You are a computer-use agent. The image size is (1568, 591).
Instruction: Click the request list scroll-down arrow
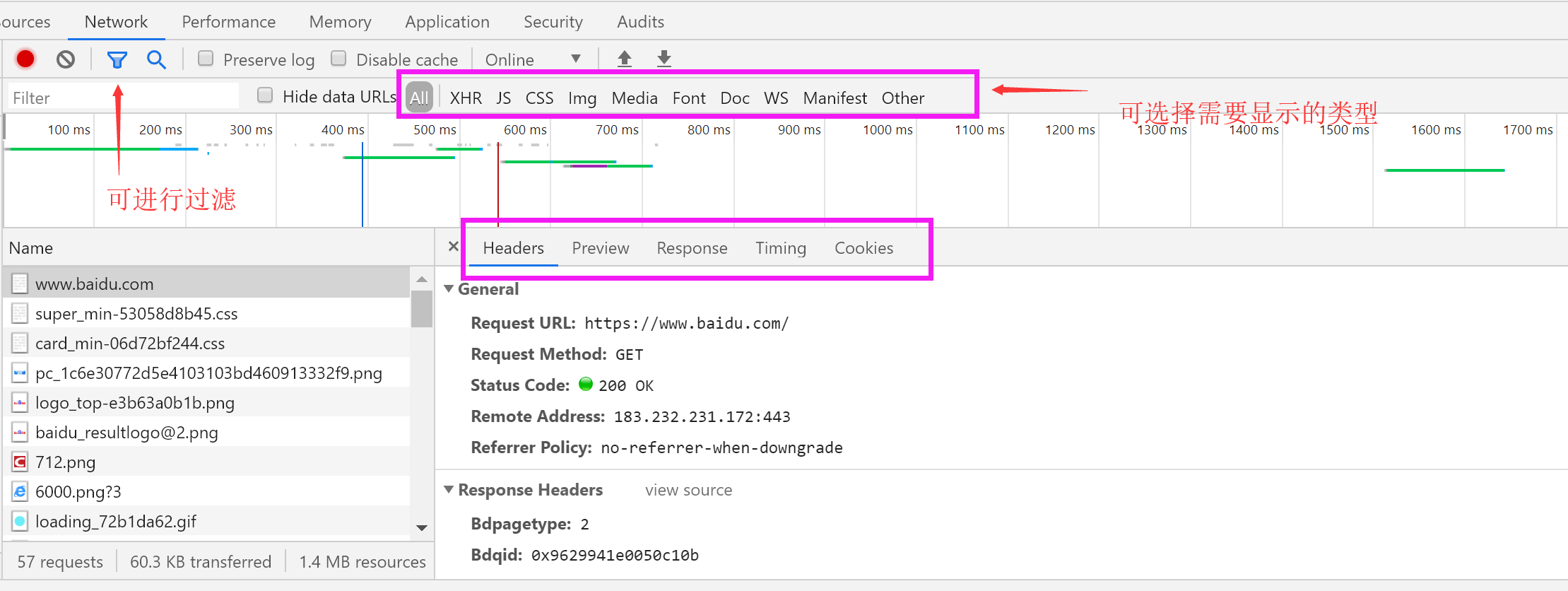coord(422,527)
